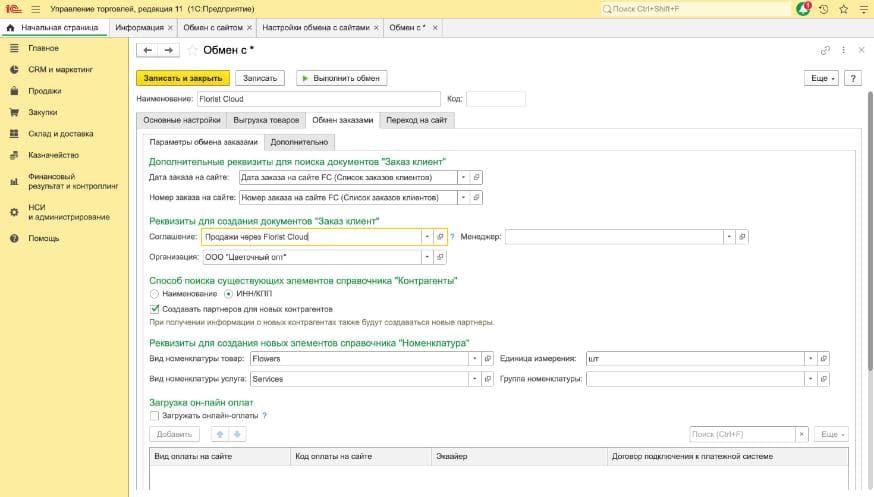
Task: Open linked Единица измерения item
Action: click(x=823, y=359)
